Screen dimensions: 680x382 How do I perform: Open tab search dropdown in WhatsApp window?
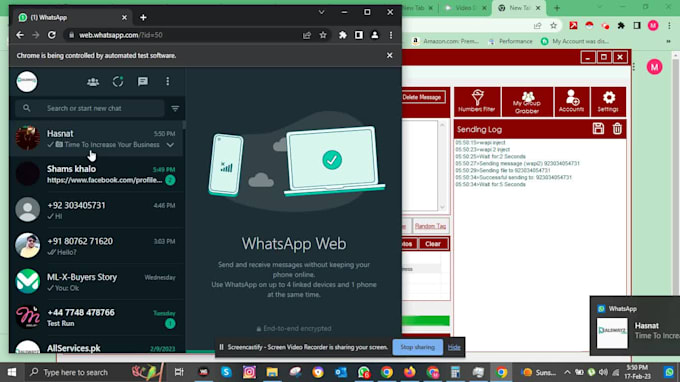pyautogui.click(x=321, y=12)
